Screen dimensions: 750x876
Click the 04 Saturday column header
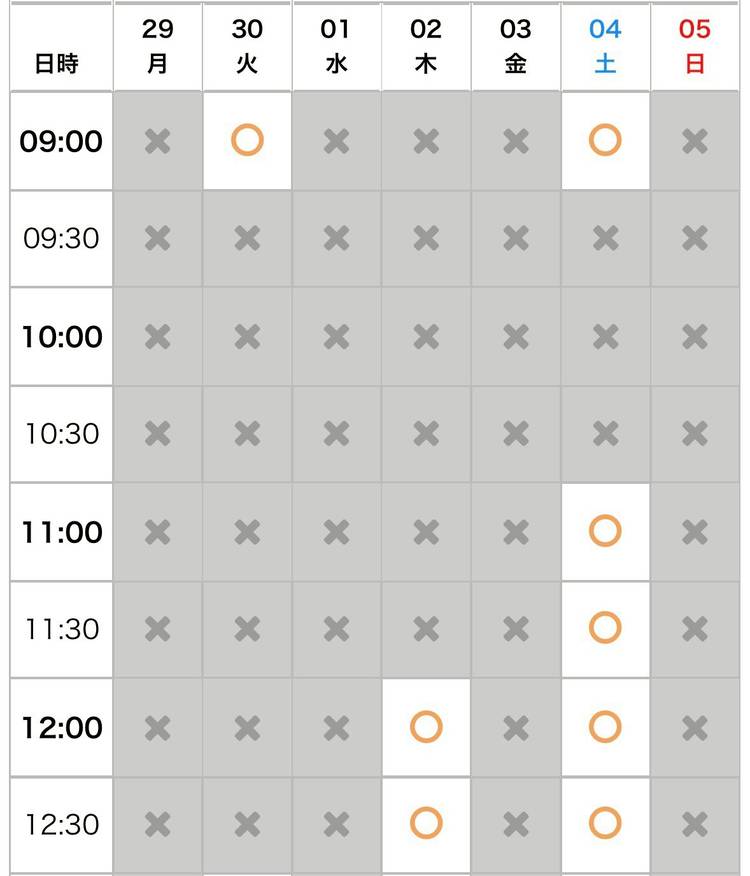tap(605, 46)
